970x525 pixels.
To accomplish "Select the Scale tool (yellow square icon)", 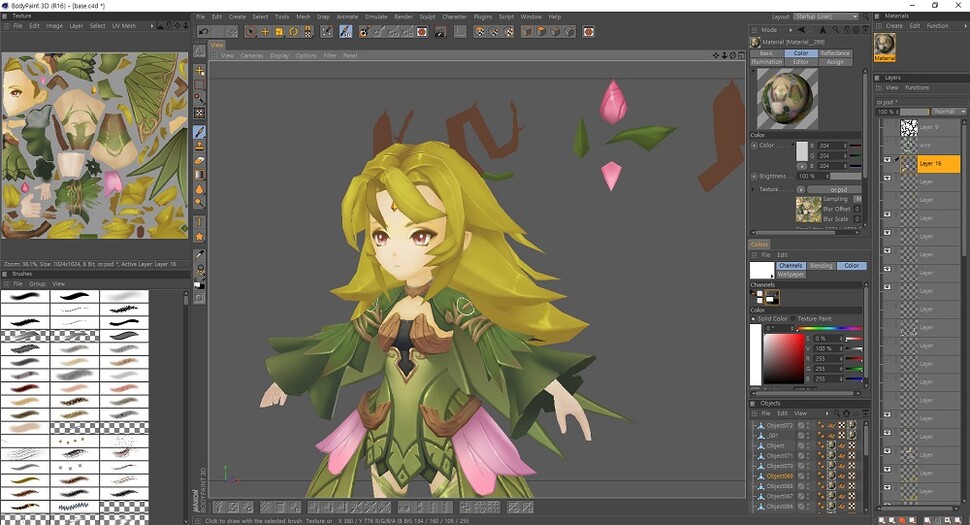I will [x=279, y=32].
